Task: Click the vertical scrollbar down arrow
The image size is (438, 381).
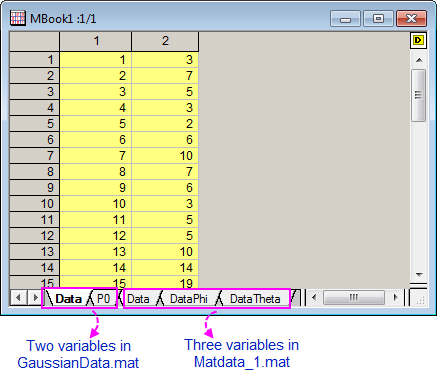Action: point(419,275)
